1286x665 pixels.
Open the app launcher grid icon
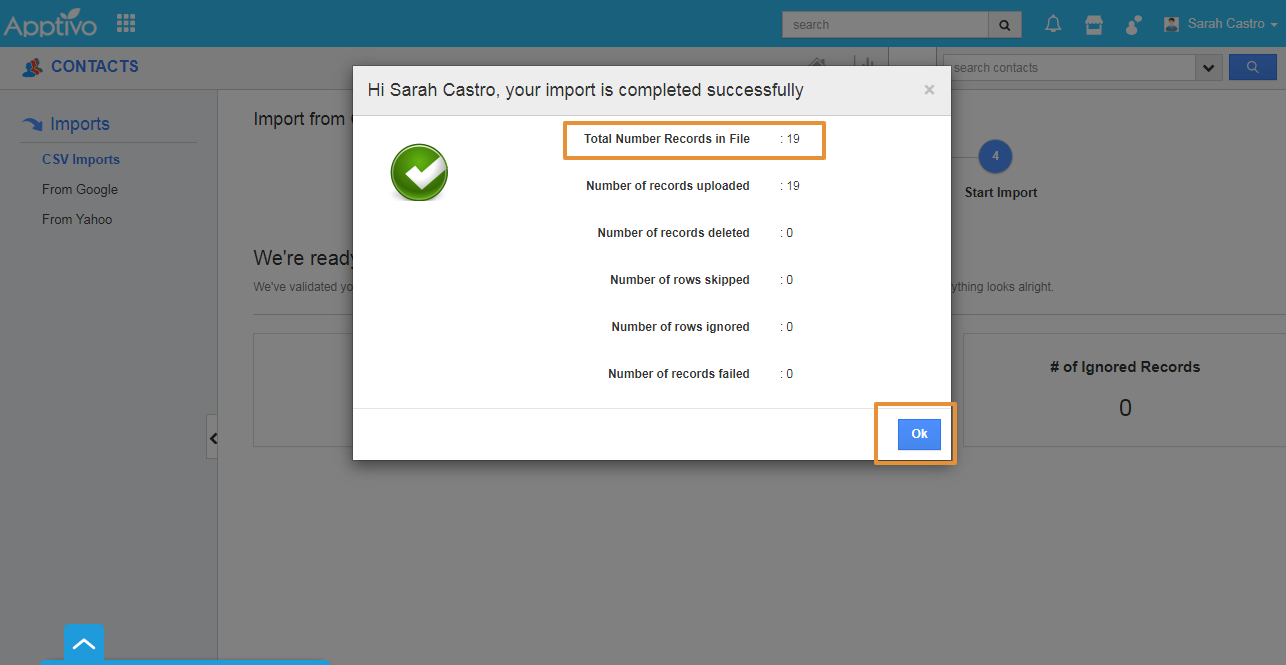pos(126,22)
